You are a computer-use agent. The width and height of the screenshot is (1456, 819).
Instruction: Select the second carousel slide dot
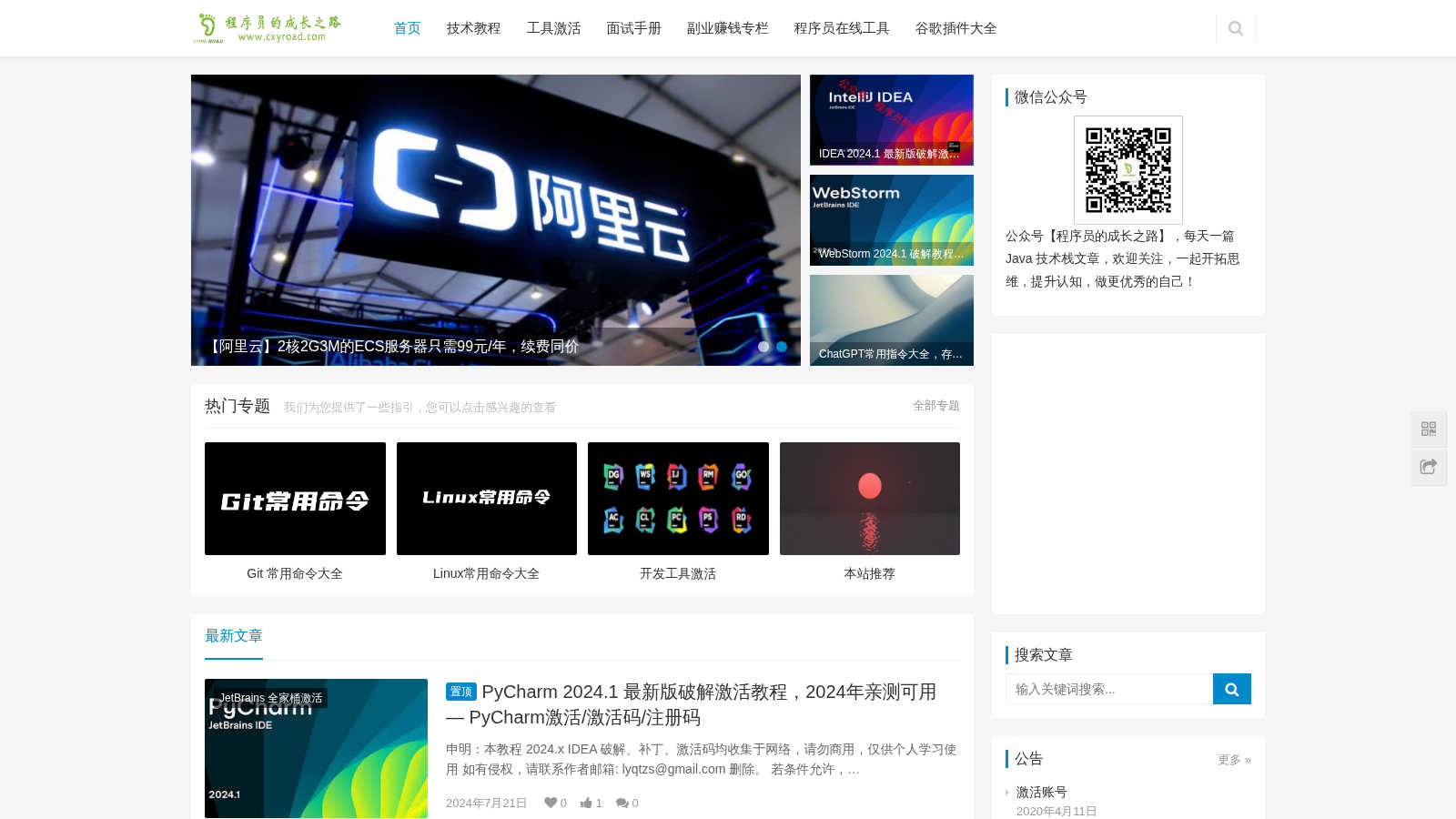(782, 347)
